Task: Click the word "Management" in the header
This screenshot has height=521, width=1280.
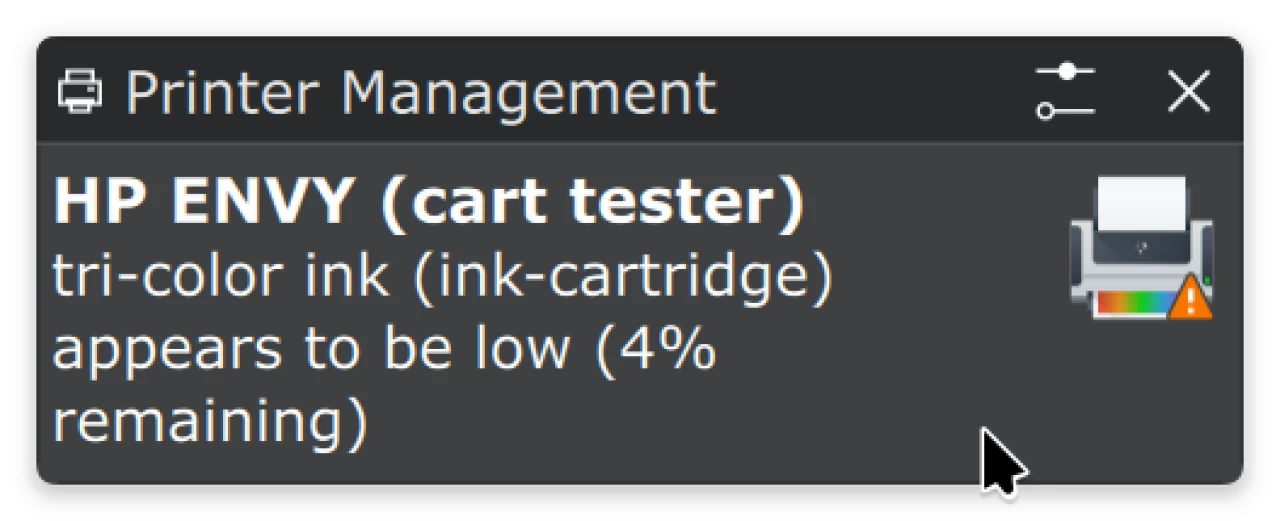Action: [528, 93]
